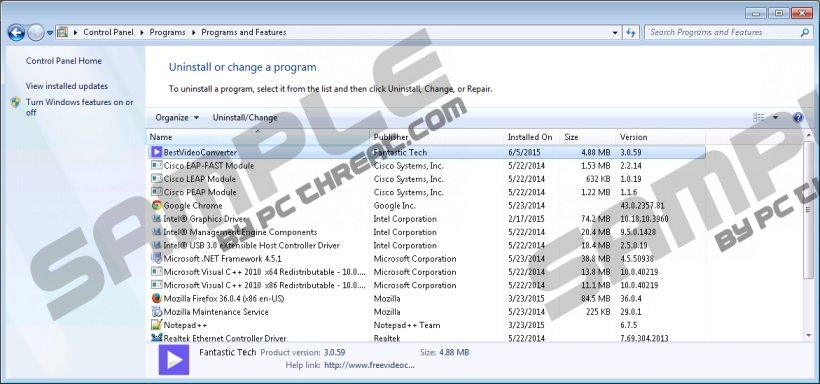
Task: Minimize the Programs and Features window
Action: [x=756, y=13]
